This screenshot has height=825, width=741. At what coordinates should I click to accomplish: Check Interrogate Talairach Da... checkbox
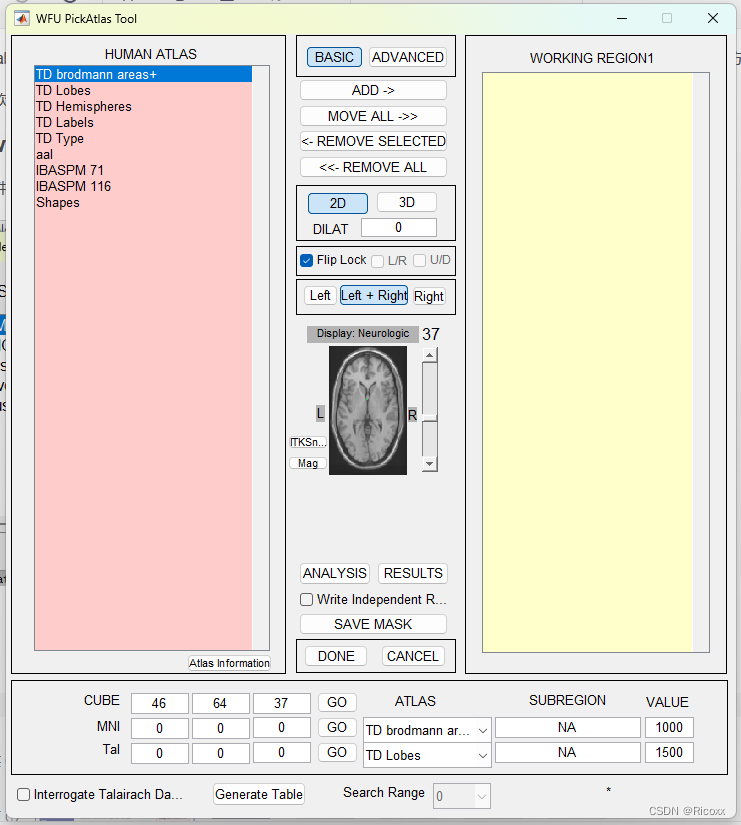24,794
